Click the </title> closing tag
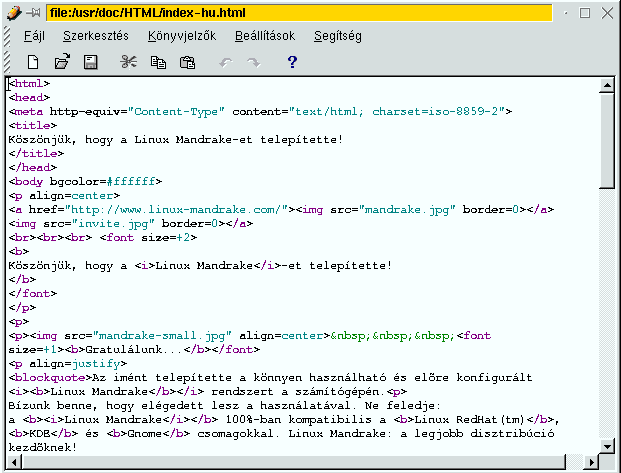Screen dimensions: 621x473 point(36,153)
